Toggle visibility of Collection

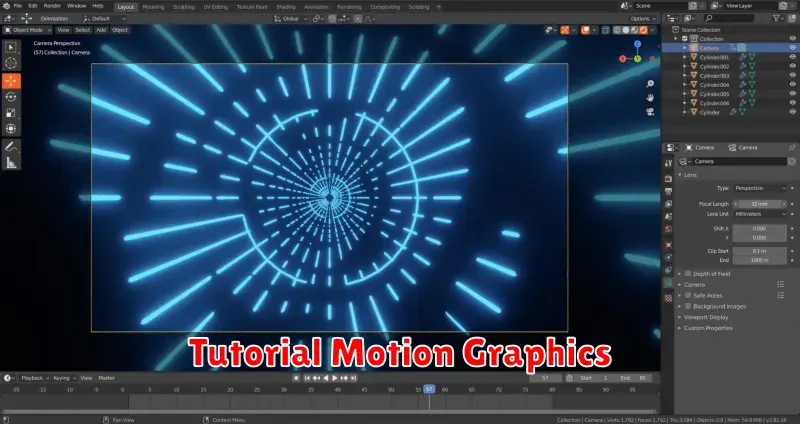(792, 39)
